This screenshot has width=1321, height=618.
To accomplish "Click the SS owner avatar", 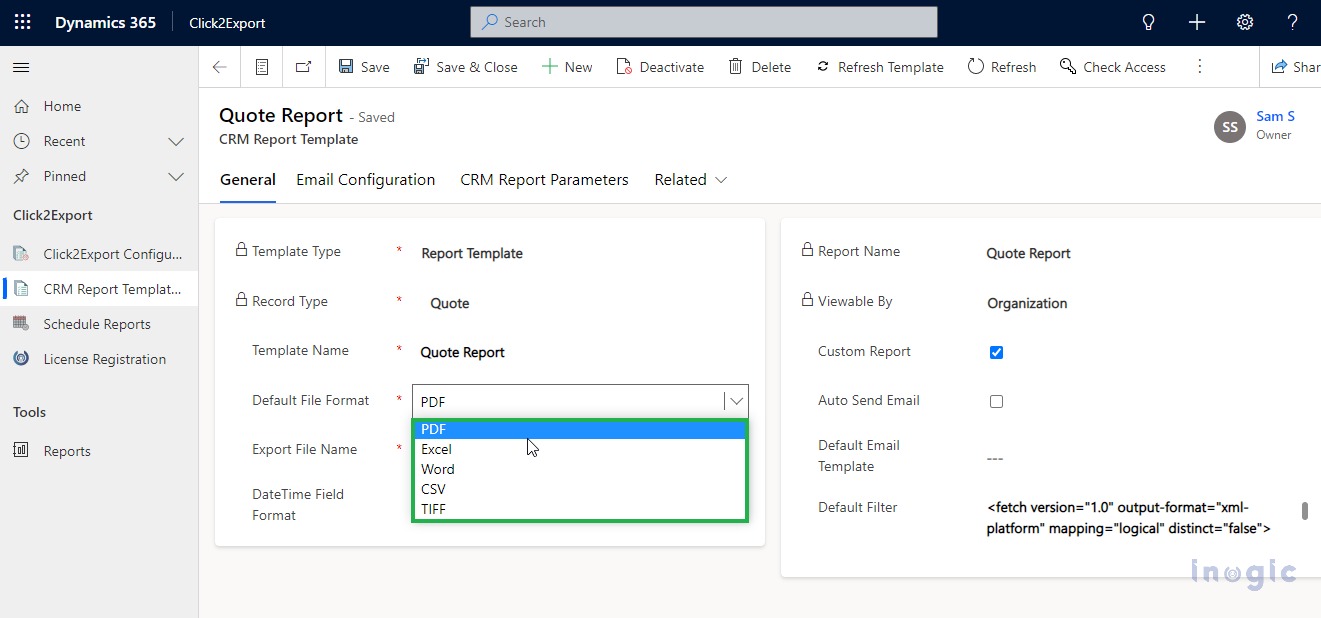I will click(1230, 127).
